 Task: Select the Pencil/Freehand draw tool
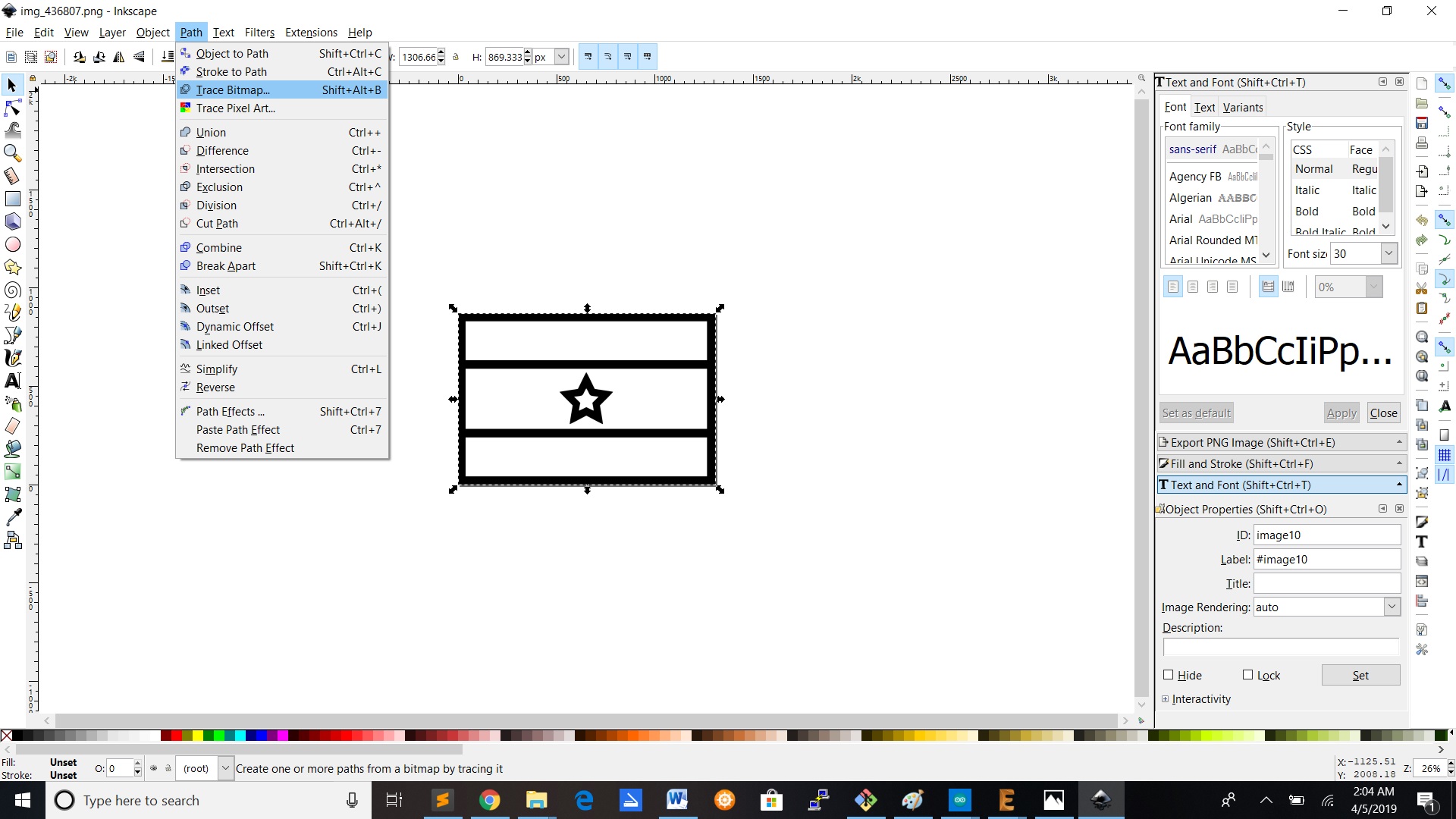14,312
